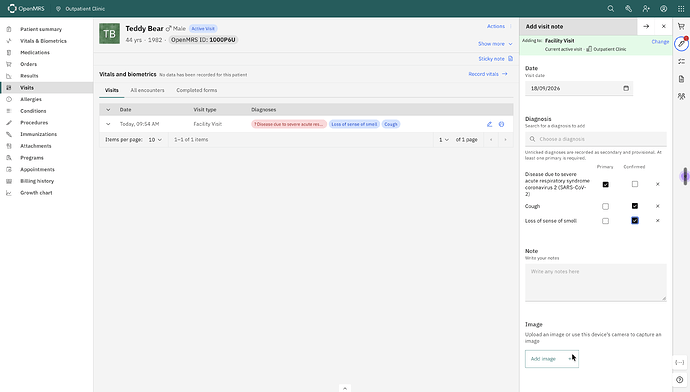Viewport: 690px width, 392px height.
Task: Expand Show more patient details
Action: click(495, 44)
